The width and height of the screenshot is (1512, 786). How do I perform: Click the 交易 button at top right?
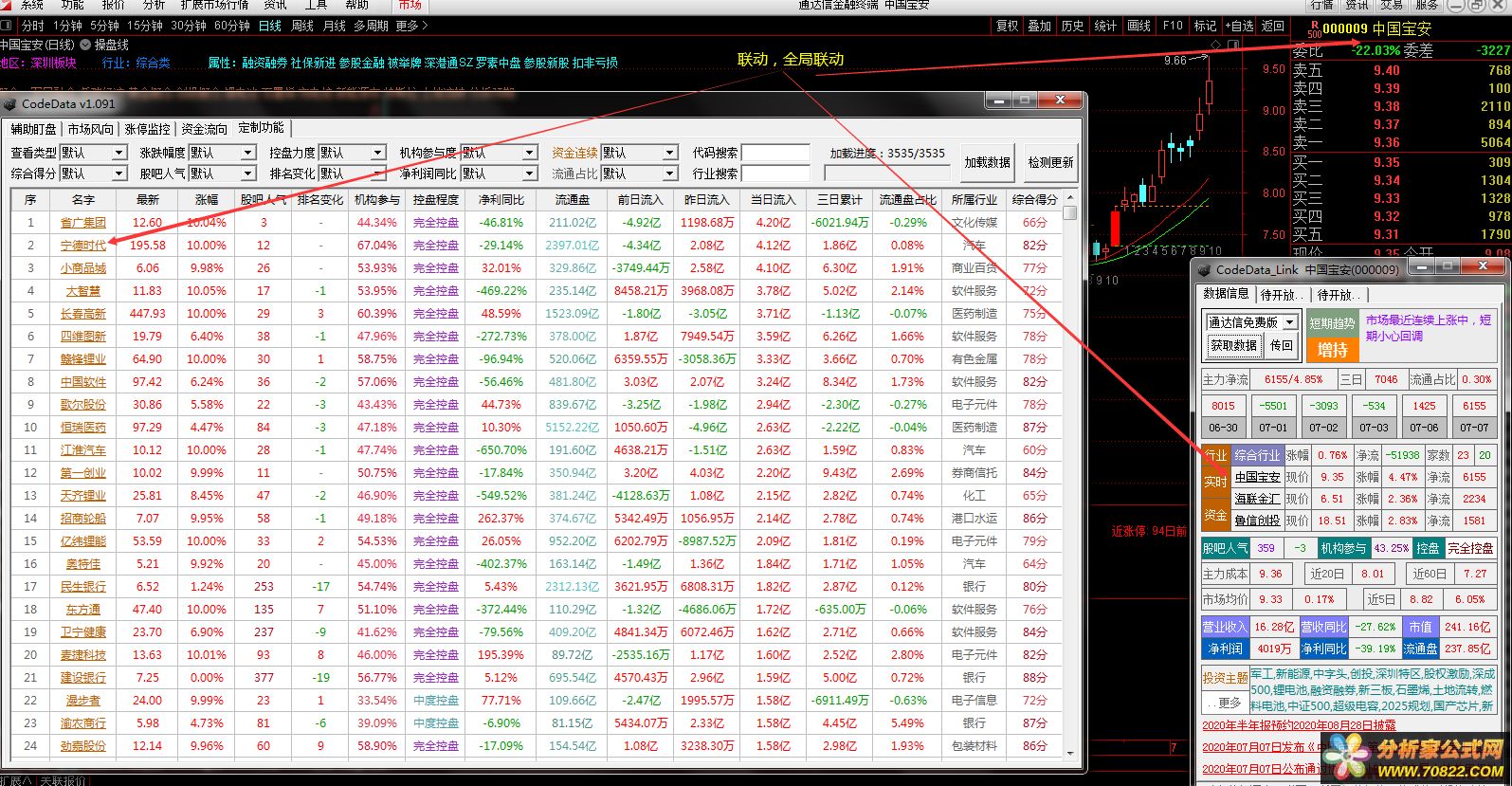point(1392,5)
